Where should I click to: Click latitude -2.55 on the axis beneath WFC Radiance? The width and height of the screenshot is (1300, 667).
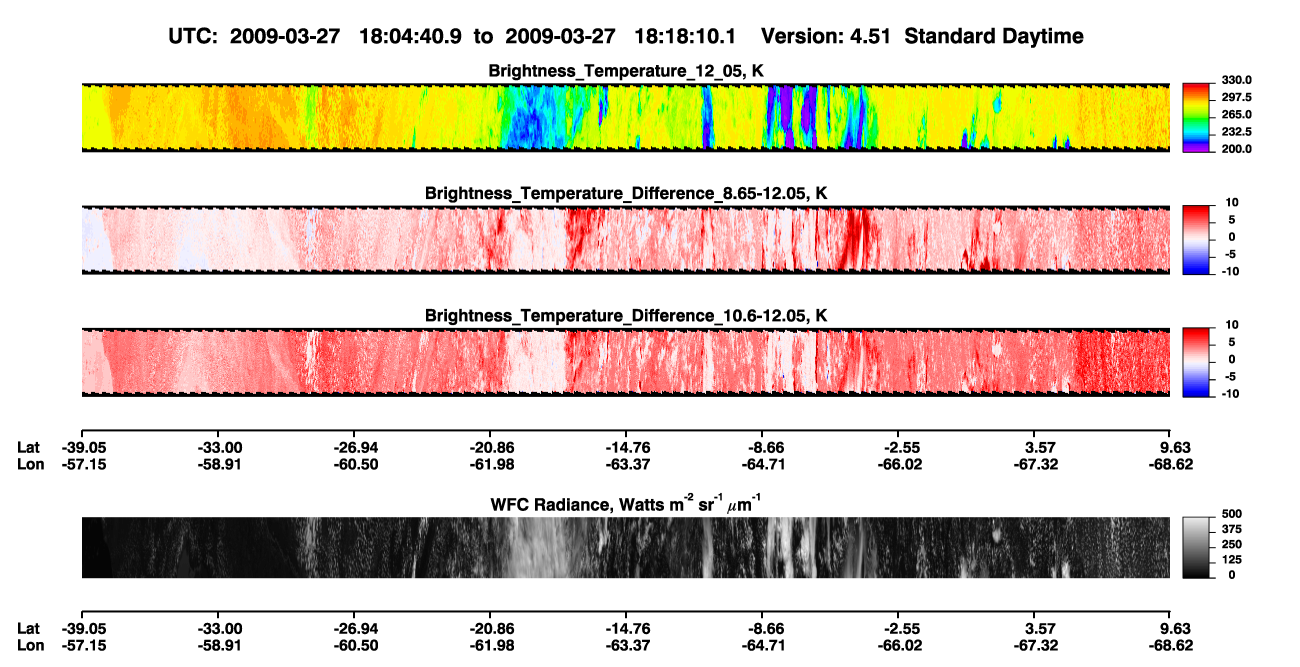[898, 628]
